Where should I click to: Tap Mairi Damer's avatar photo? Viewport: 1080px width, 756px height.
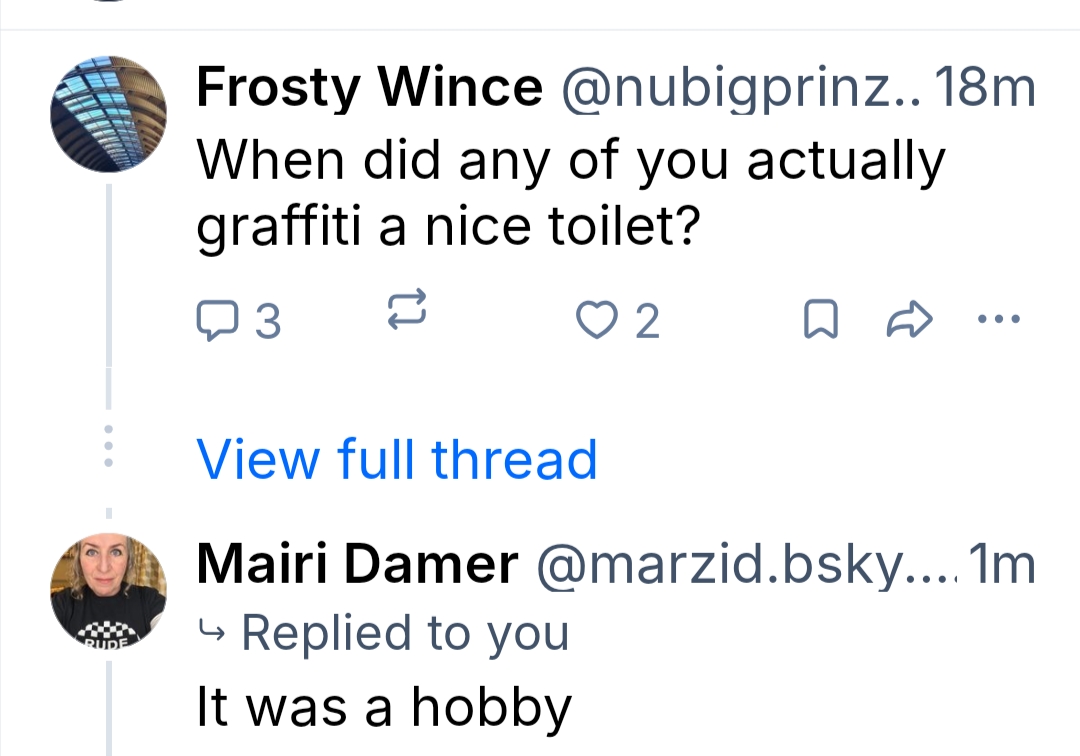click(x=108, y=590)
